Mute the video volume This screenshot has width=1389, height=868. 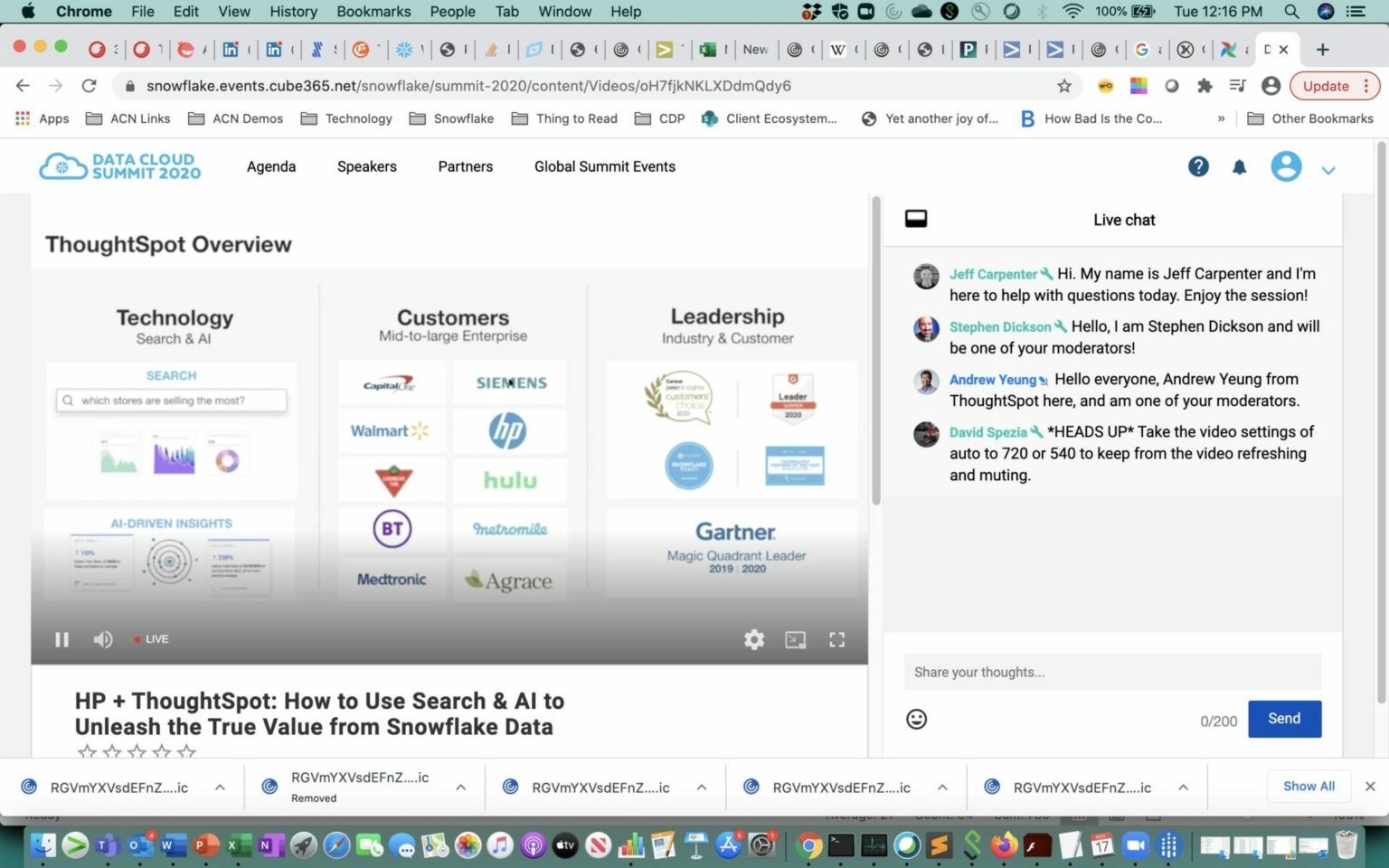pyautogui.click(x=102, y=639)
